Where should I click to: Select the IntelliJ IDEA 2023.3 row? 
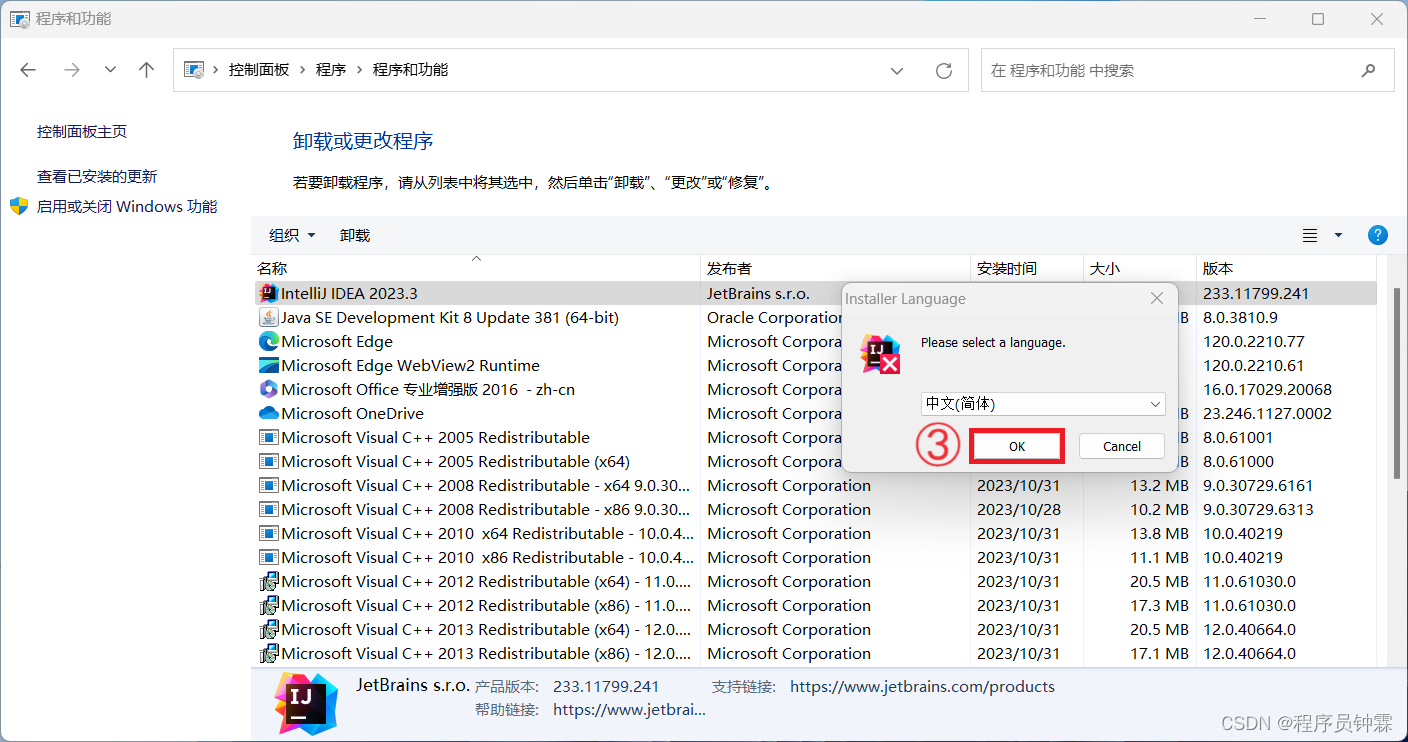pyautogui.click(x=814, y=293)
